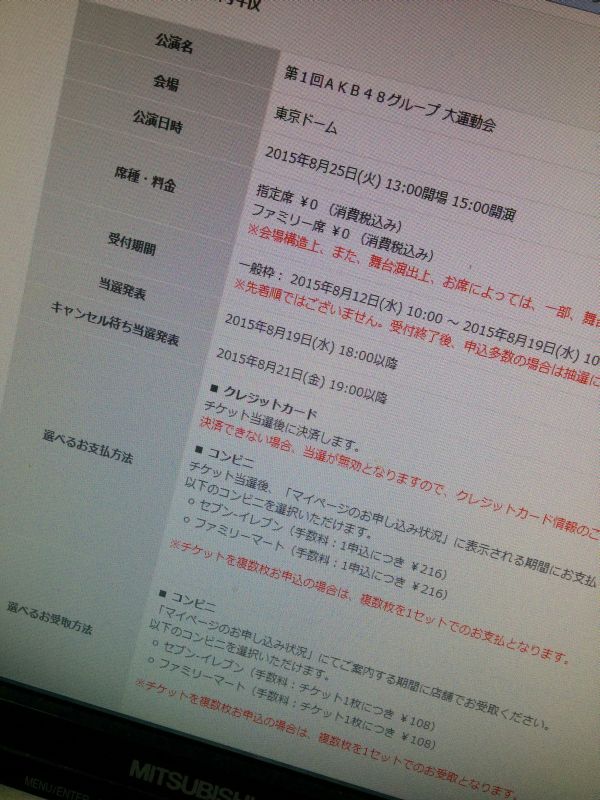Select the 当選発表 label

122,288
